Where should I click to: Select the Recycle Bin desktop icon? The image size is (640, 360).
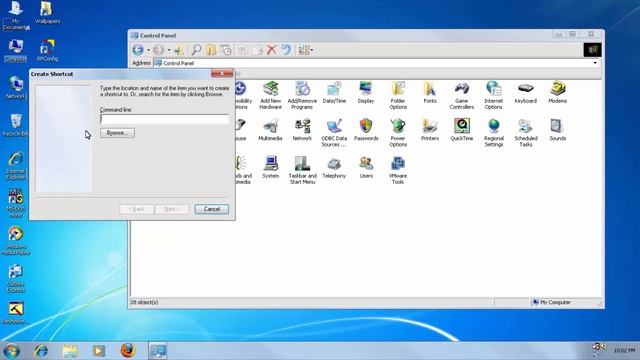(16, 125)
